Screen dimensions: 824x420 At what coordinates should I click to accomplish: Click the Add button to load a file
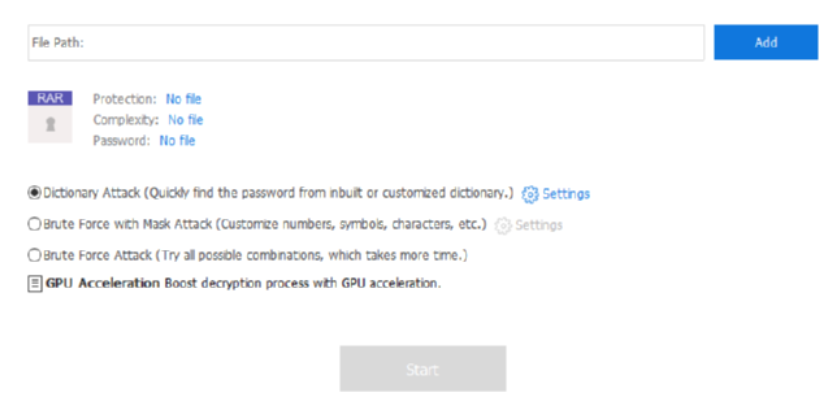766,42
